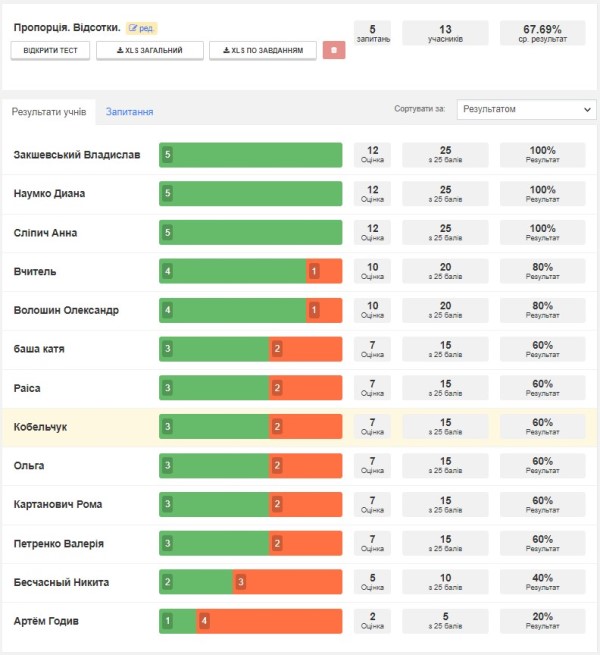Click green bar of Закшевський Владислав
The height and width of the screenshot is (655, 600).
(251, 155)
